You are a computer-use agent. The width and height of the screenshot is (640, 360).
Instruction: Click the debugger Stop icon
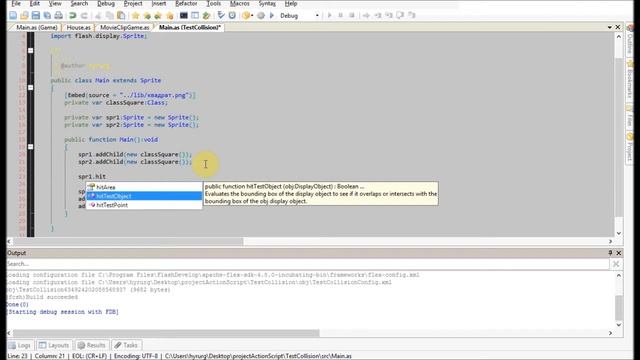(352, 16)
